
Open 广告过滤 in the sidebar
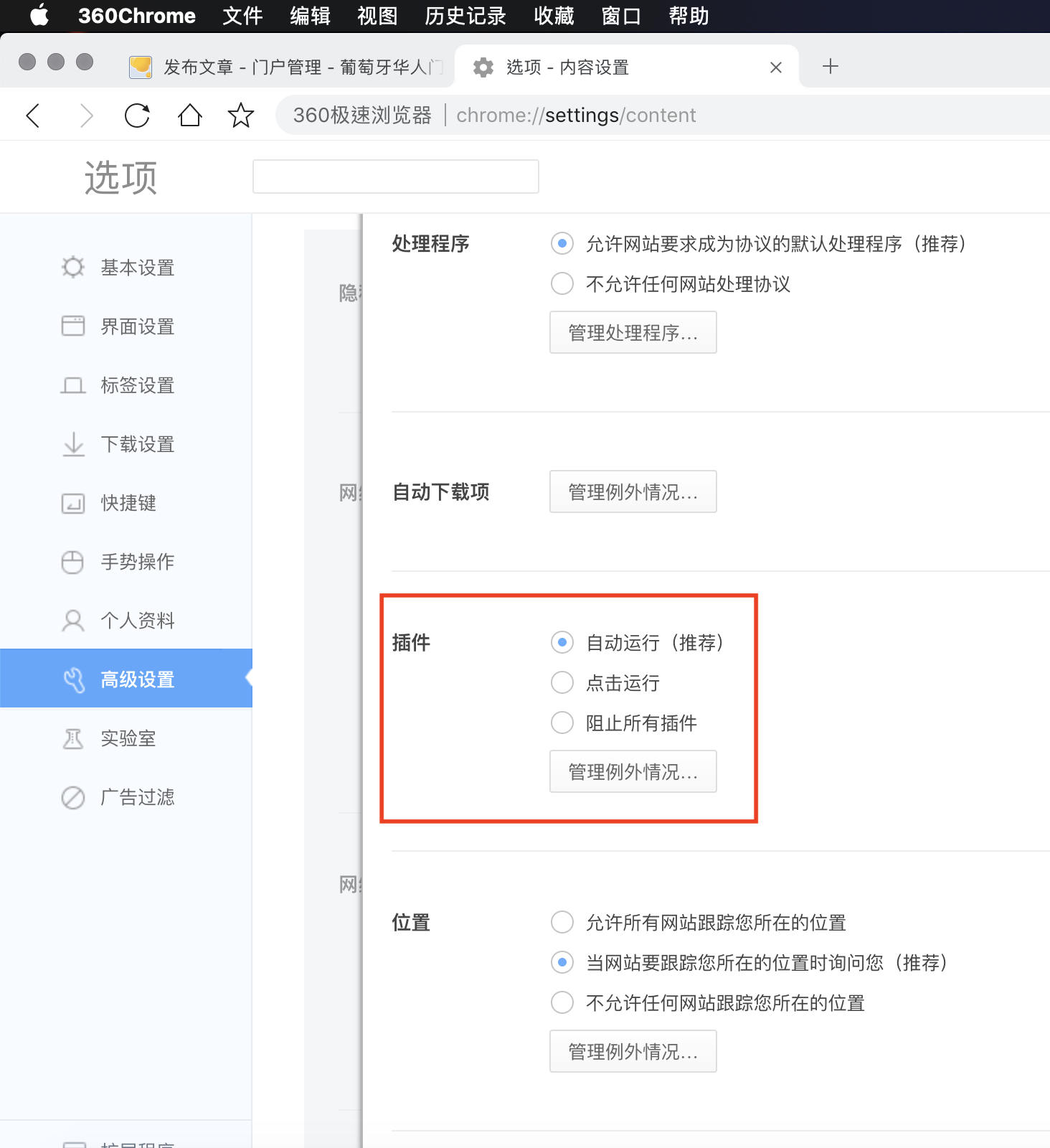point(137,797)
